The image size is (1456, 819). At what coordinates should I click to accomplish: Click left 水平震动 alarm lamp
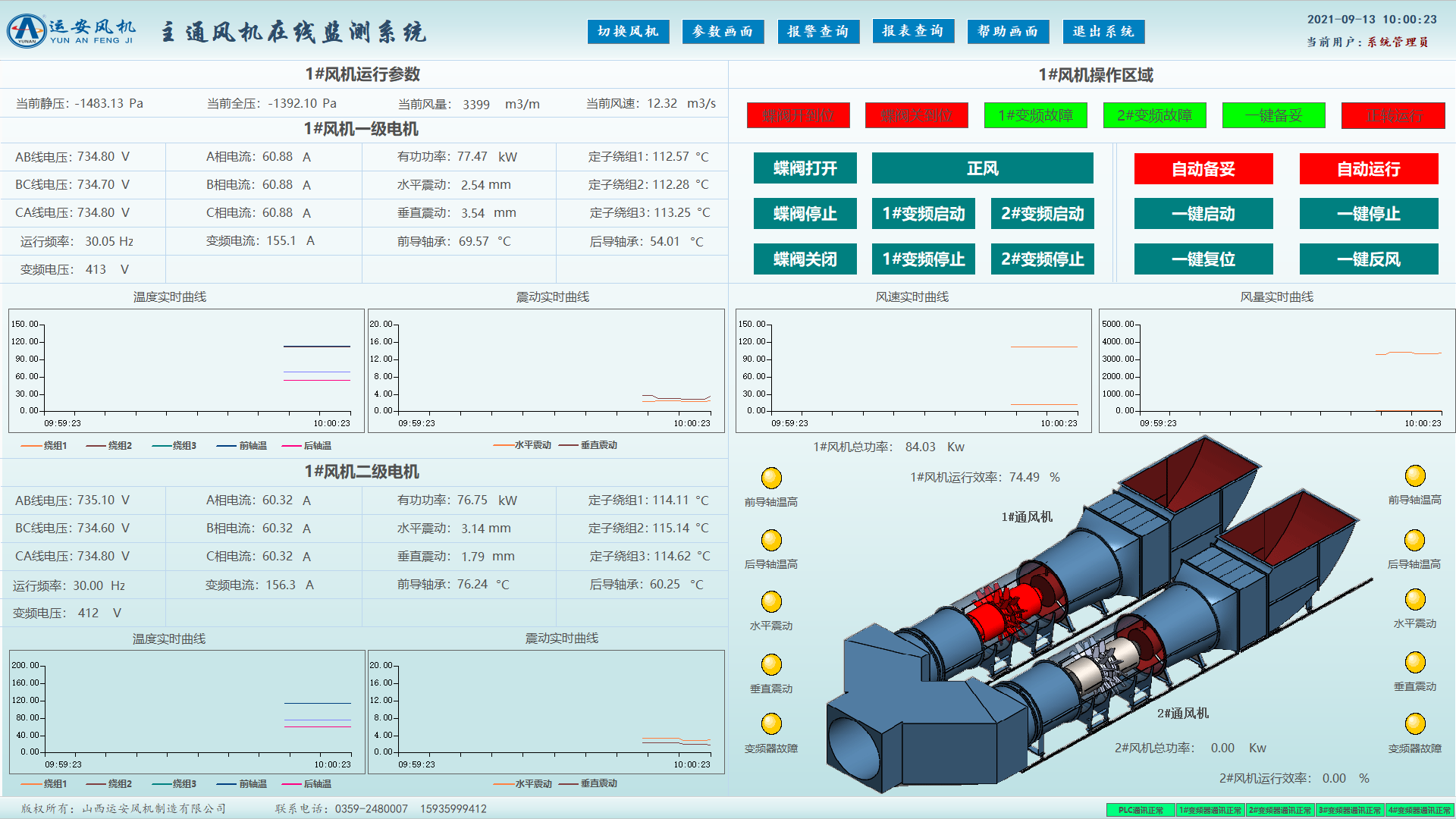click(771, 601)
